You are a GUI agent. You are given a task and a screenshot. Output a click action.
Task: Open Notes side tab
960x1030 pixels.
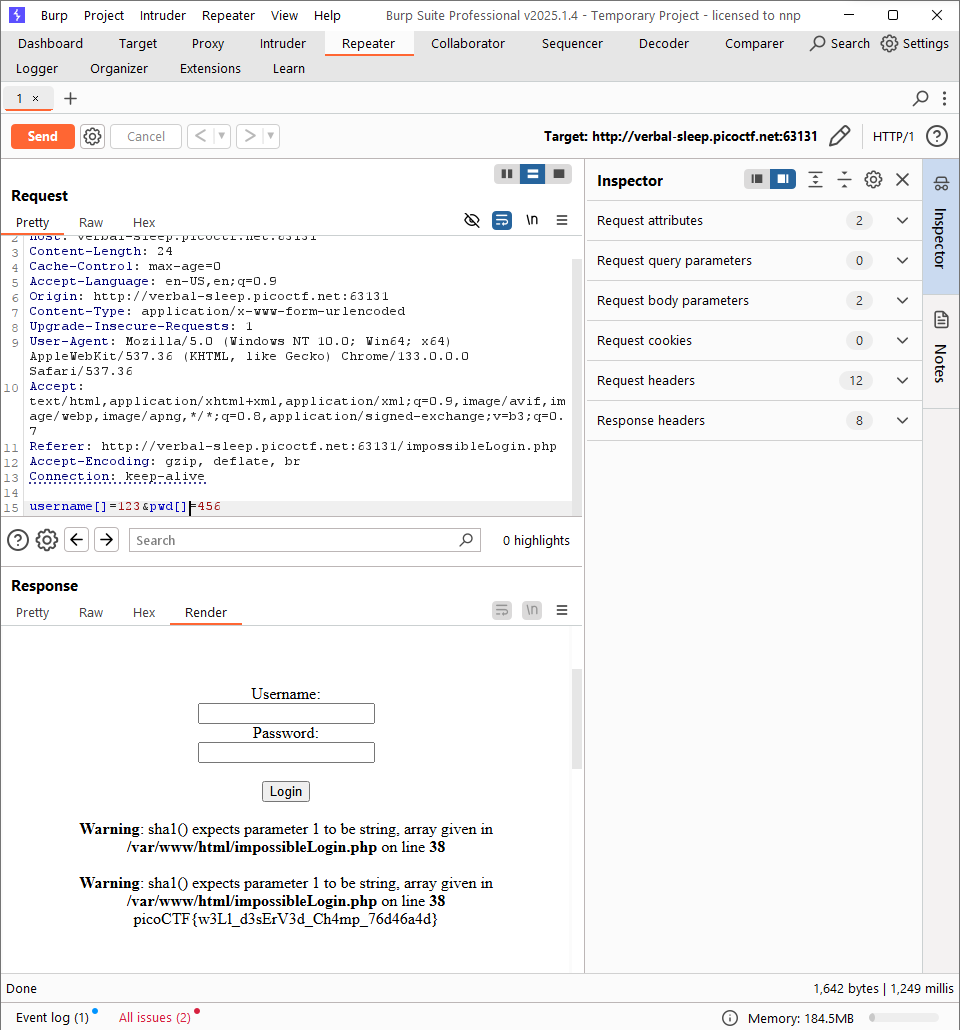[941, 351]
